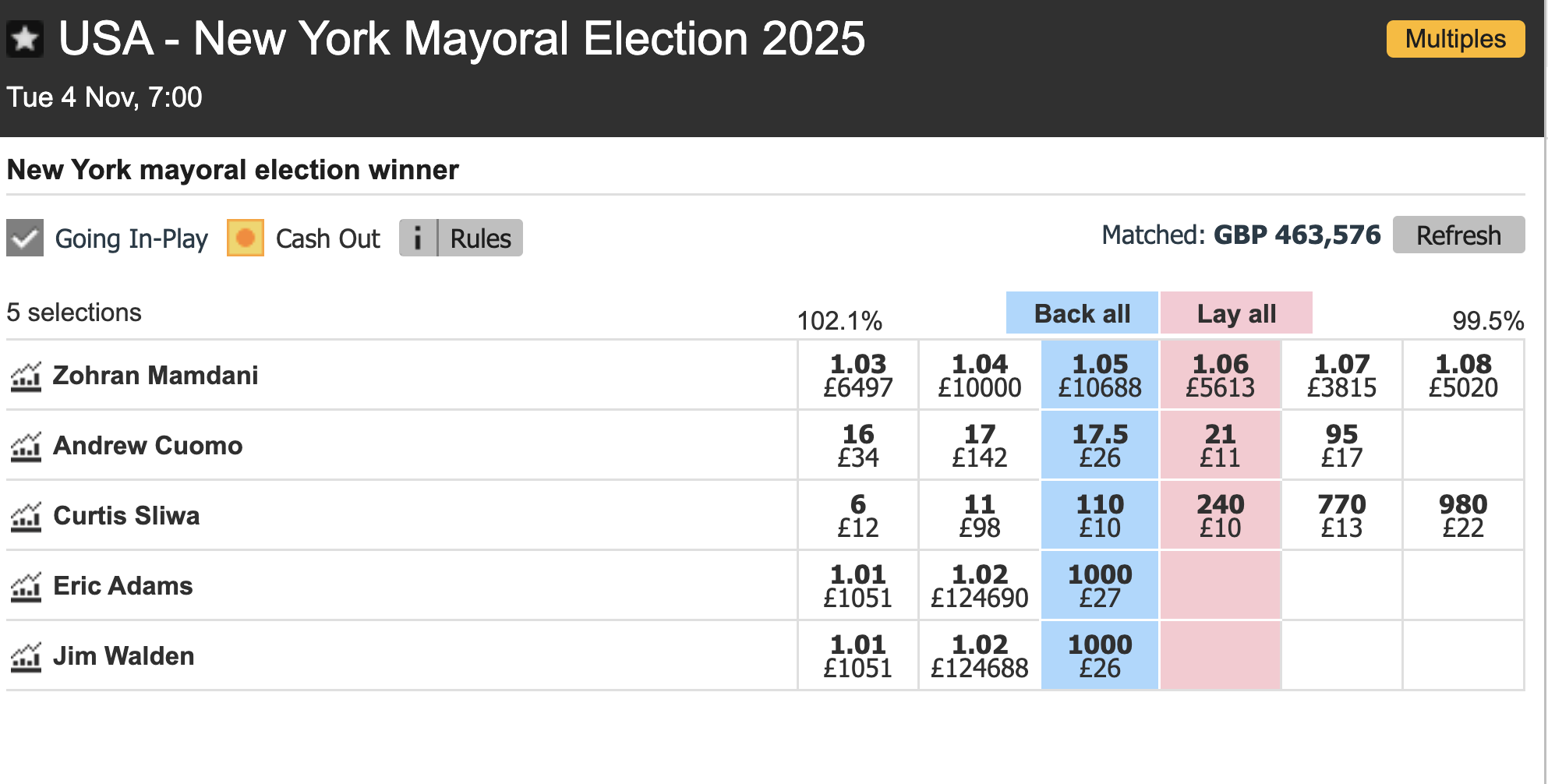Click the orange Cash Out icon
This screenshot has width=1548, height=784.
click(x=246, y=238)
